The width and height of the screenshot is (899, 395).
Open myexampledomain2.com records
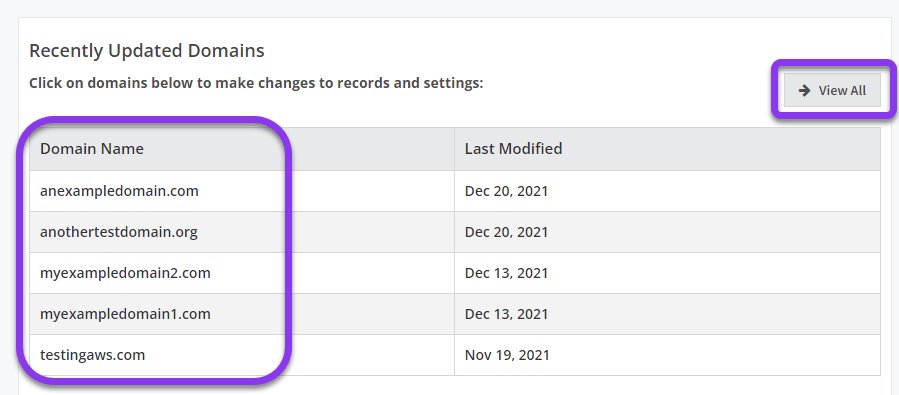pyautogui.click(x=125, y=273)
